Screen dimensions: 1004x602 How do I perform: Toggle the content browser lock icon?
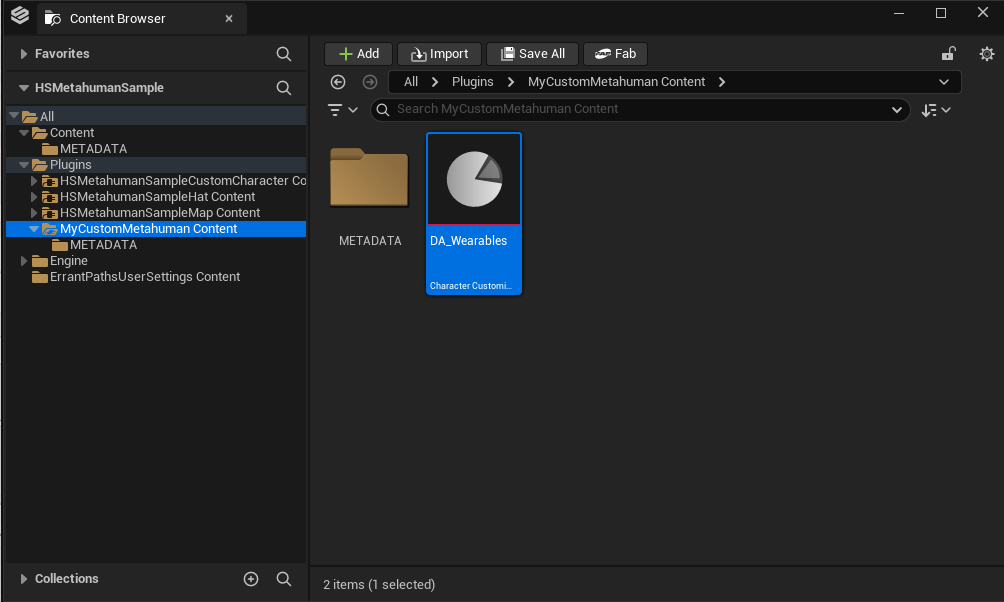tap(948, 54)
